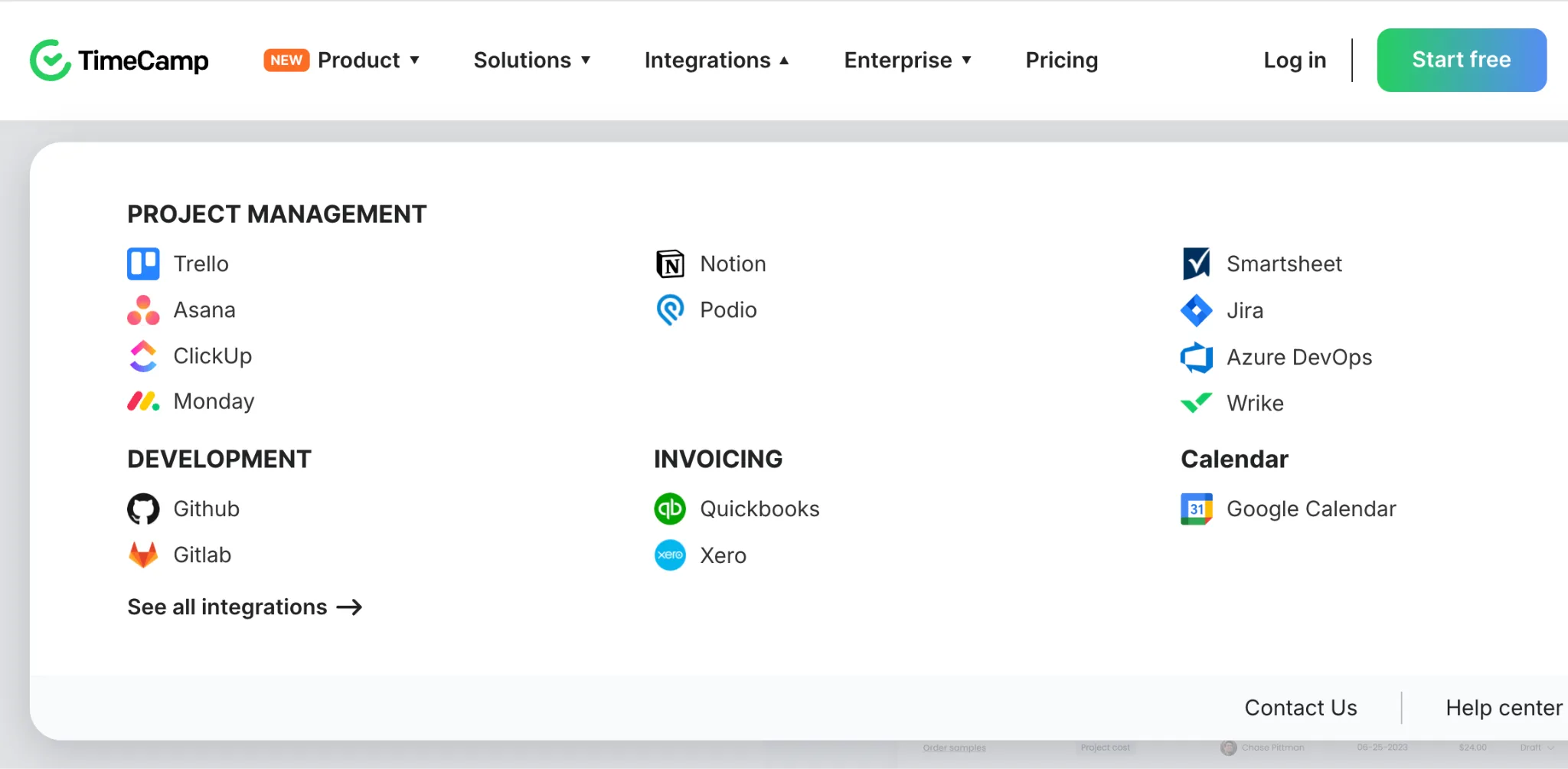Screen dimensions: 1568x769
Task: Click the Wrike checkmark icon
Action: coord(1197,403)
